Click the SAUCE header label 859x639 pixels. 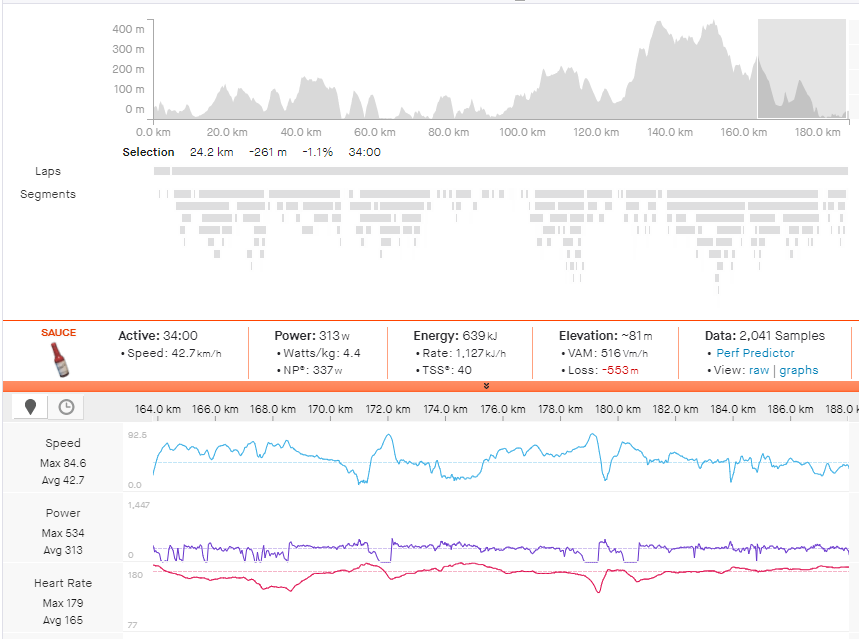[x=57, y=333]
